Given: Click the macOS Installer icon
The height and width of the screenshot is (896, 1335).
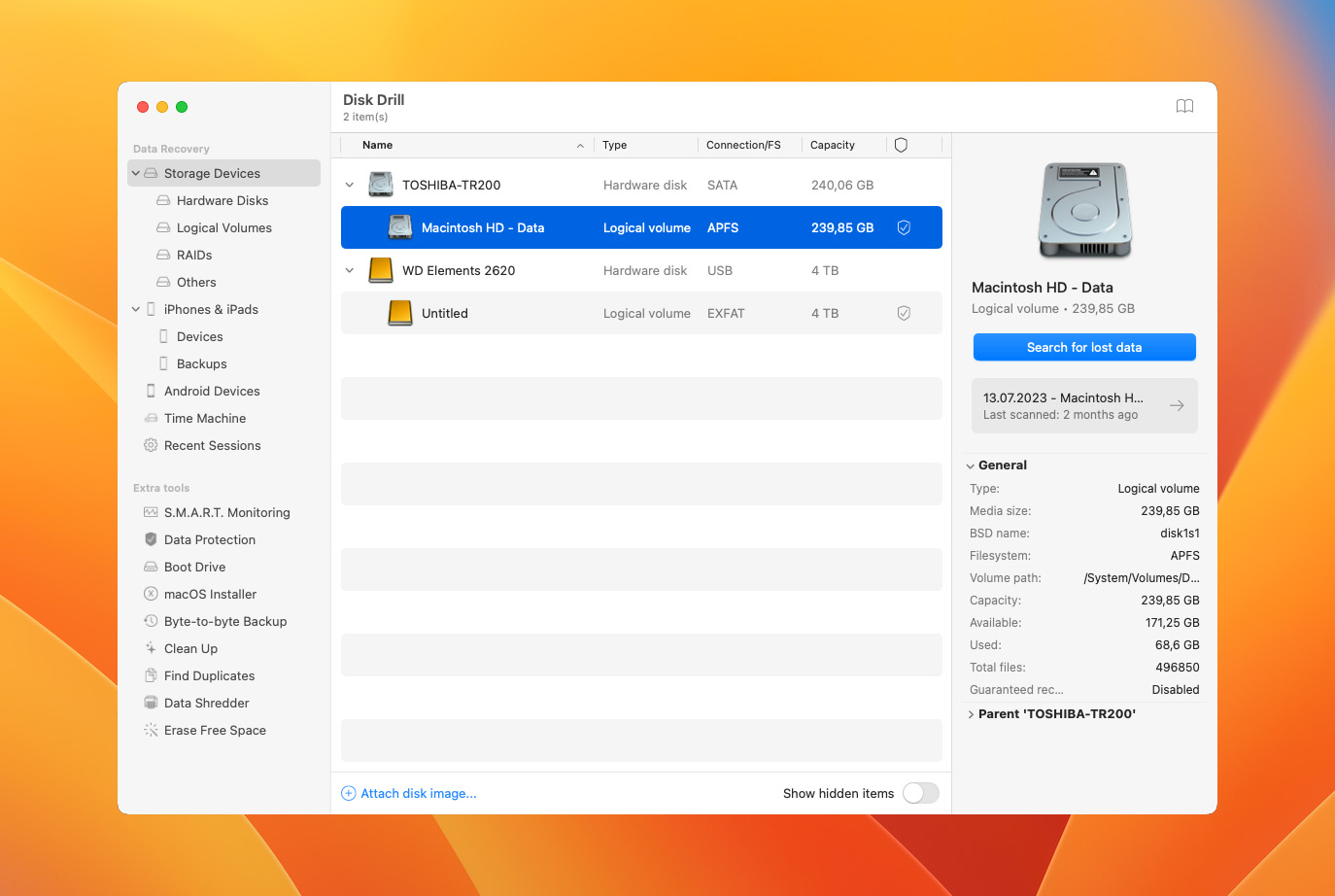Looking at the screenshot, I should (x=151, y=594).
